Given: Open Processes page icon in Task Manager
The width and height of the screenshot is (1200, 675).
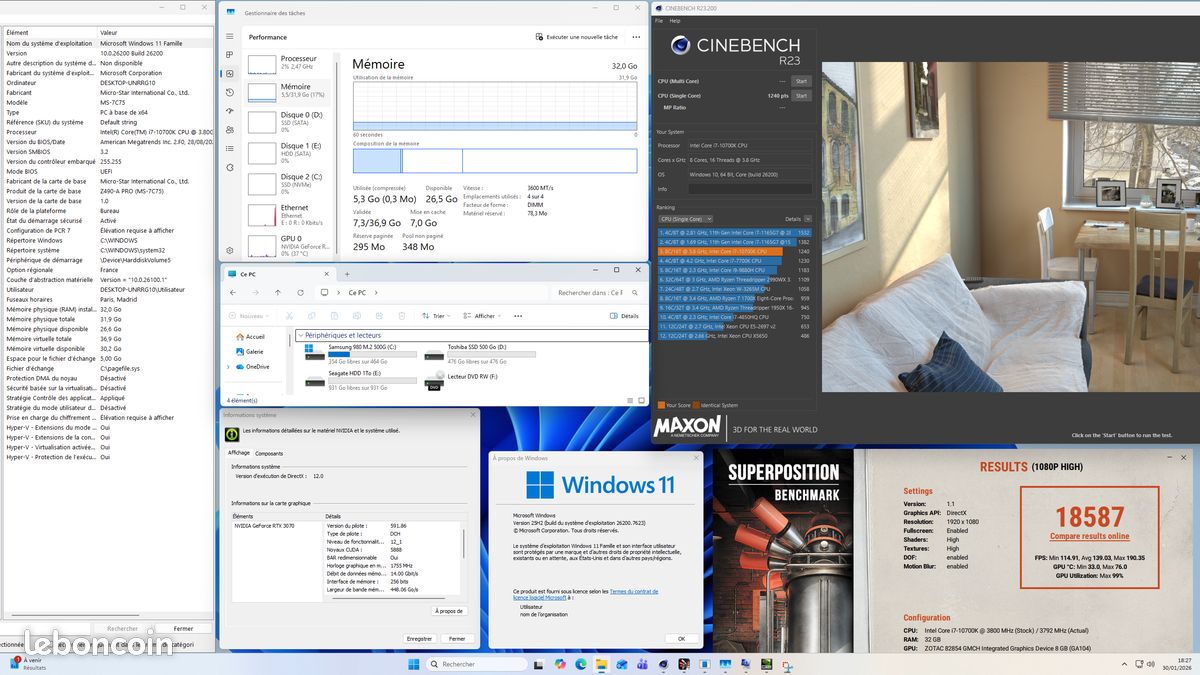Looking at the screenshot, I should 230,55.
